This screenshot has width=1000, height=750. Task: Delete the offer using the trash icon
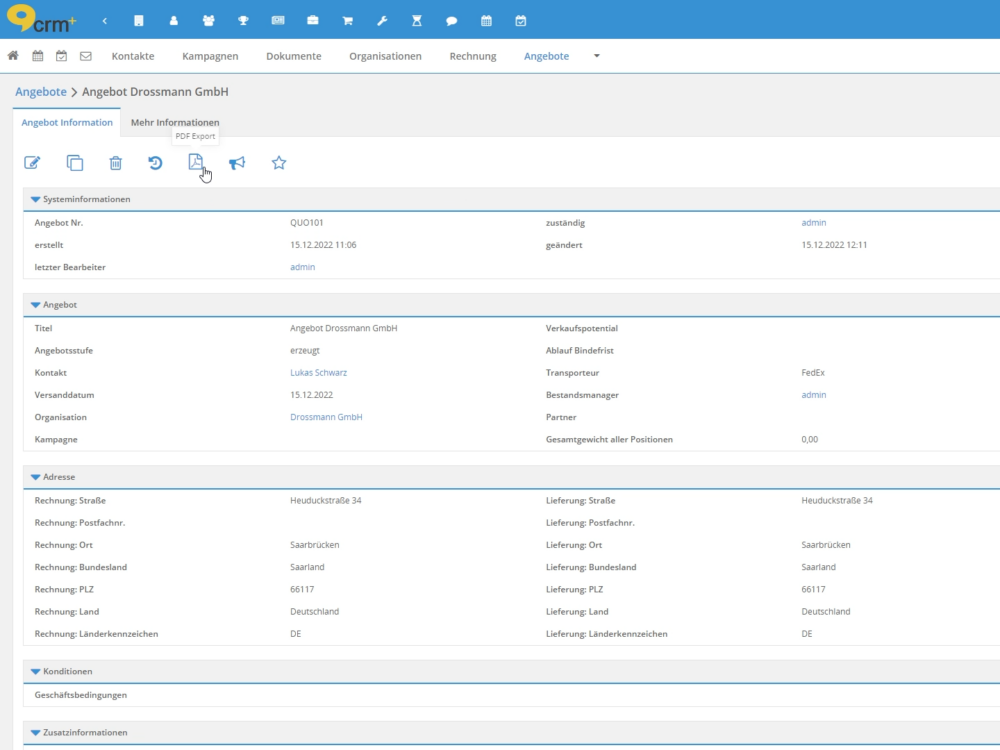click(x=116, y=163)
